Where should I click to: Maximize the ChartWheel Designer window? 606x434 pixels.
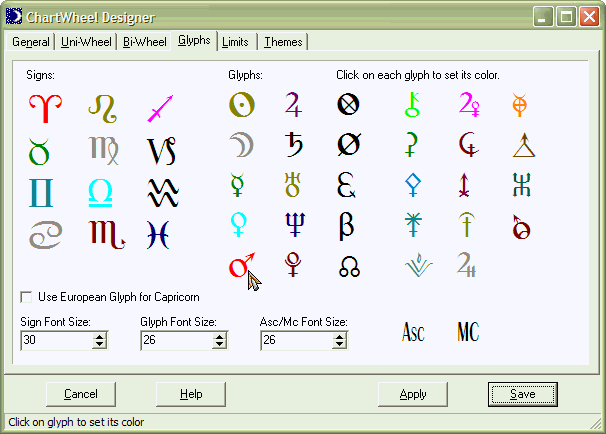(566, 17)
